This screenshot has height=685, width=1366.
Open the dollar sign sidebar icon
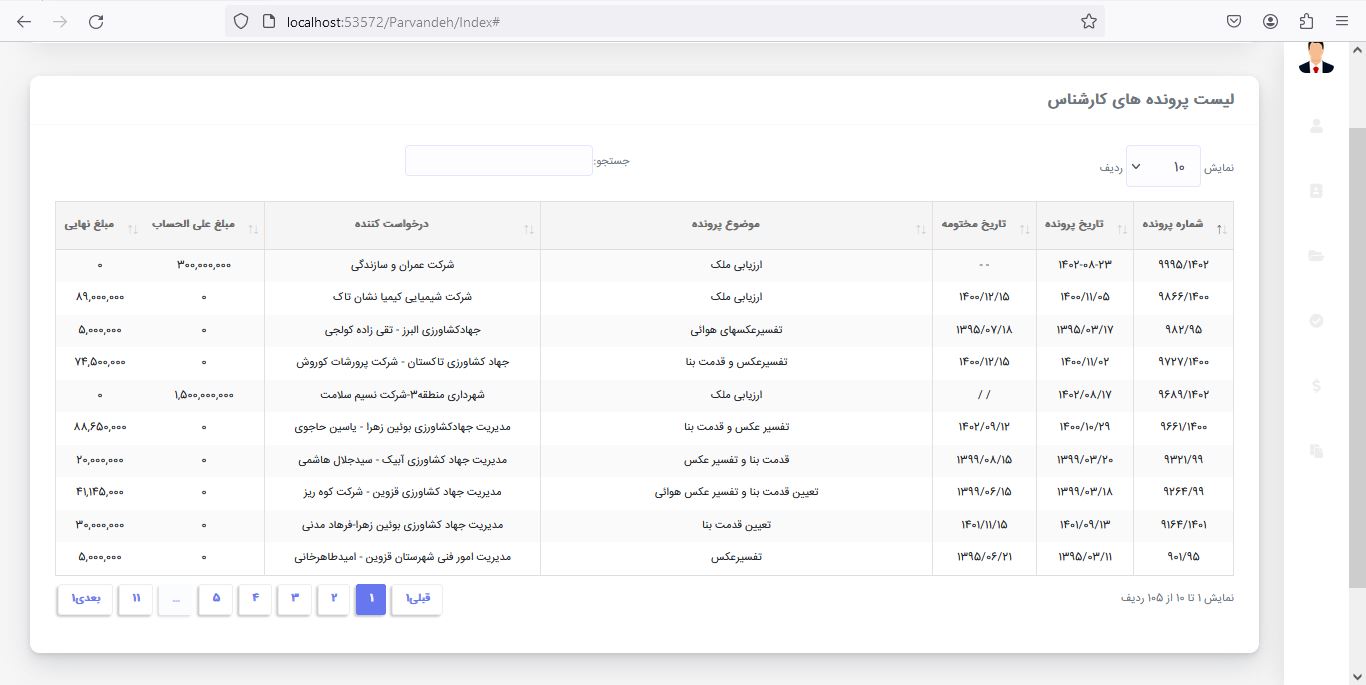1316,386
